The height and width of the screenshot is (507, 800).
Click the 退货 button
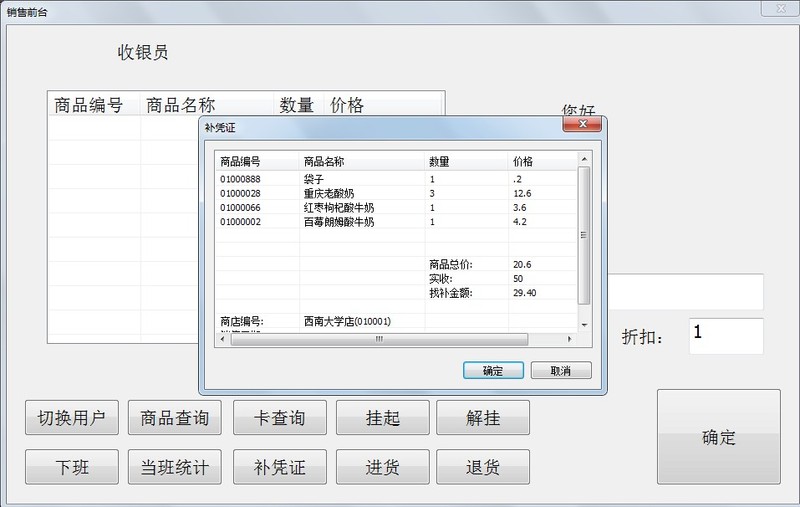click(483, 467)
